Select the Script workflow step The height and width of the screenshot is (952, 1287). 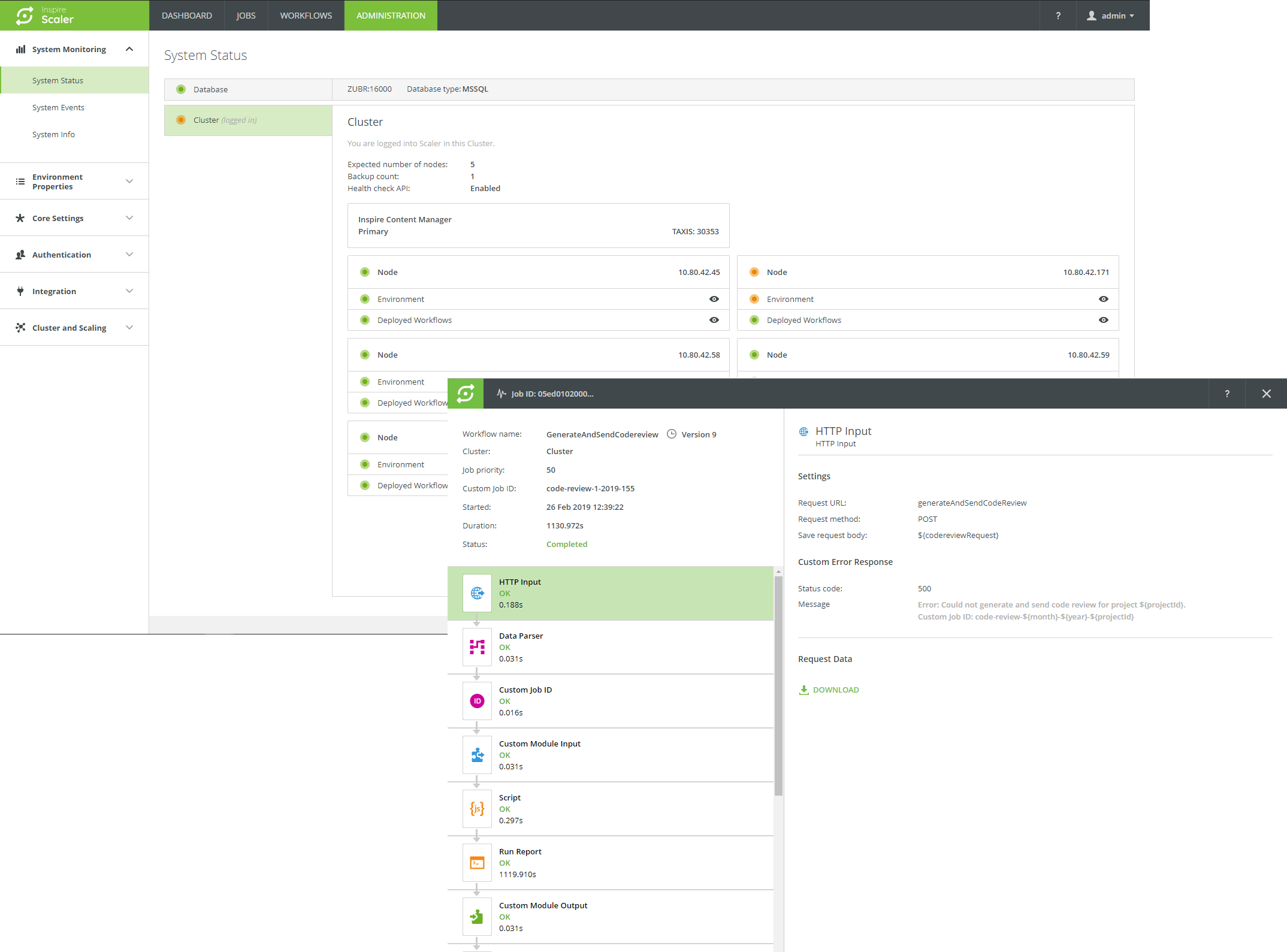pos(611,809)
